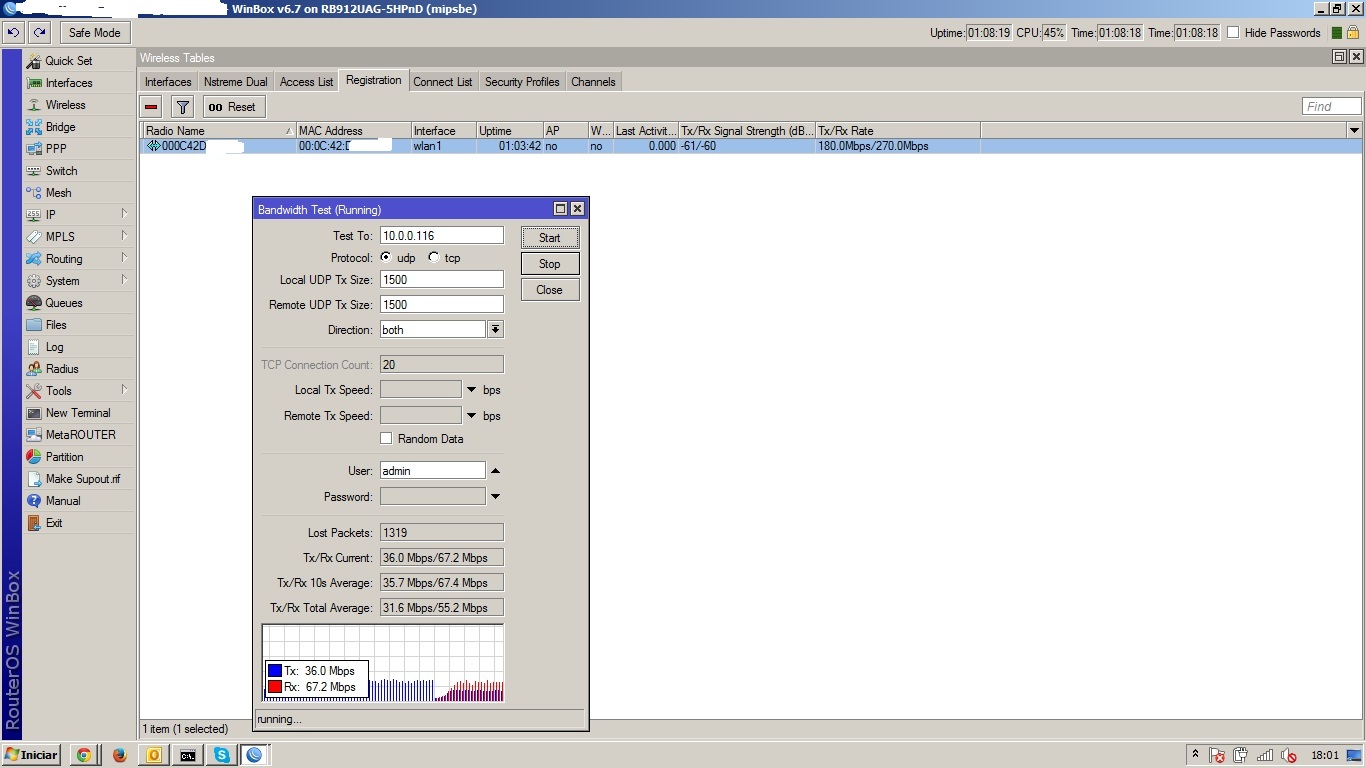
Task: Click the red remove button in Wireless Tables
Action: point(151,107)
